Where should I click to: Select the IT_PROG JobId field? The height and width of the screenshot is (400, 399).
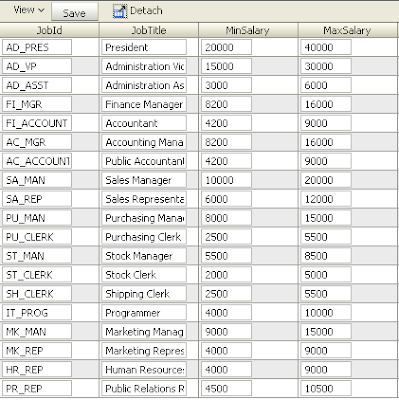37,313
